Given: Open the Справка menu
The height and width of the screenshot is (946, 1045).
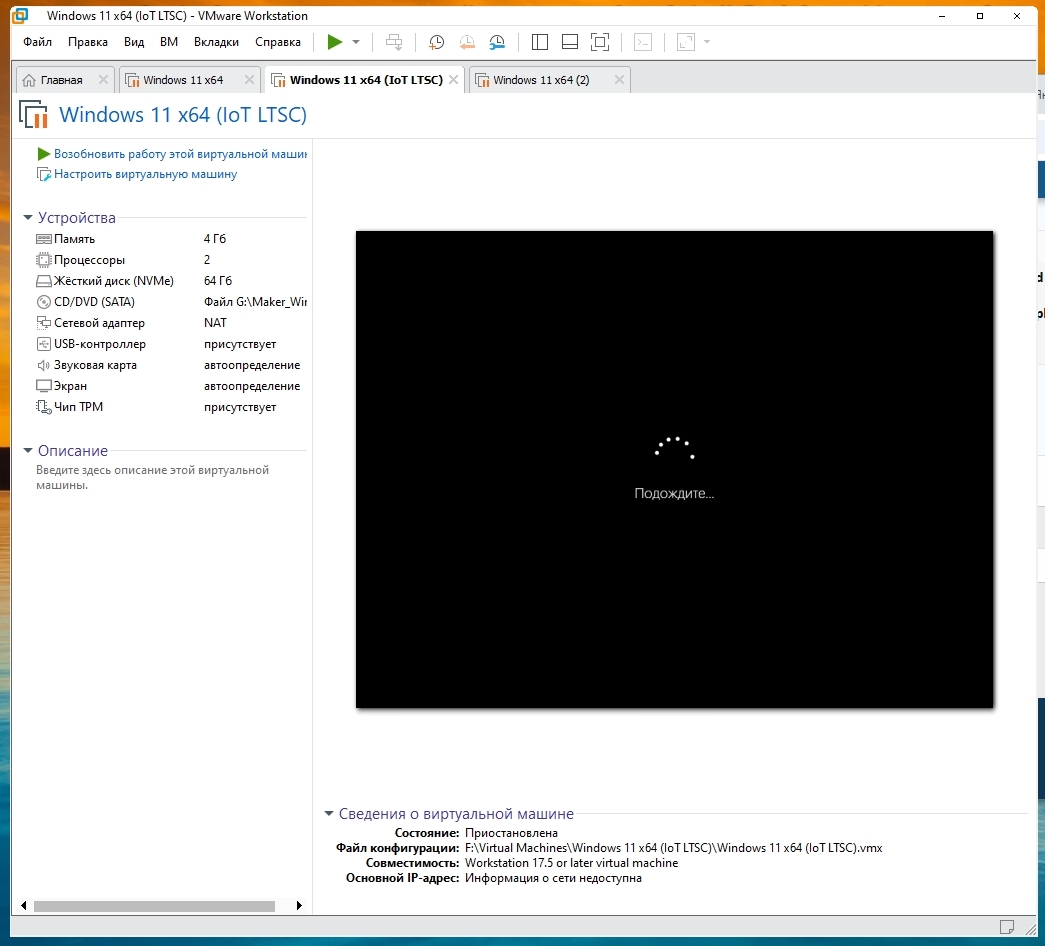Looking at the screenshot, I should pyautogui.click(x=277, y=42).
